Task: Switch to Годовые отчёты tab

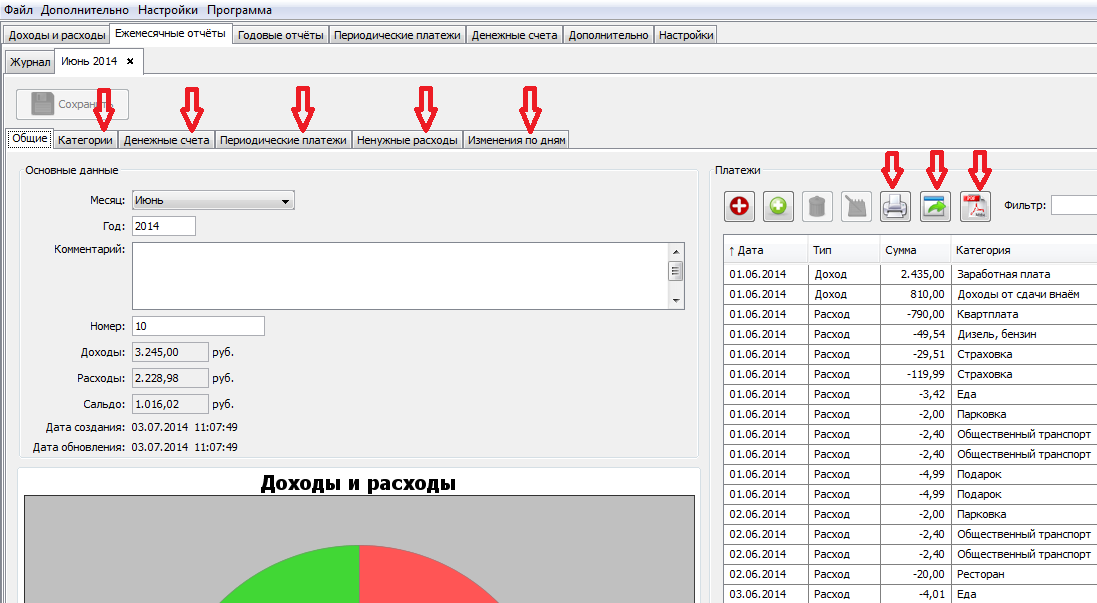Action: (281, 35)
